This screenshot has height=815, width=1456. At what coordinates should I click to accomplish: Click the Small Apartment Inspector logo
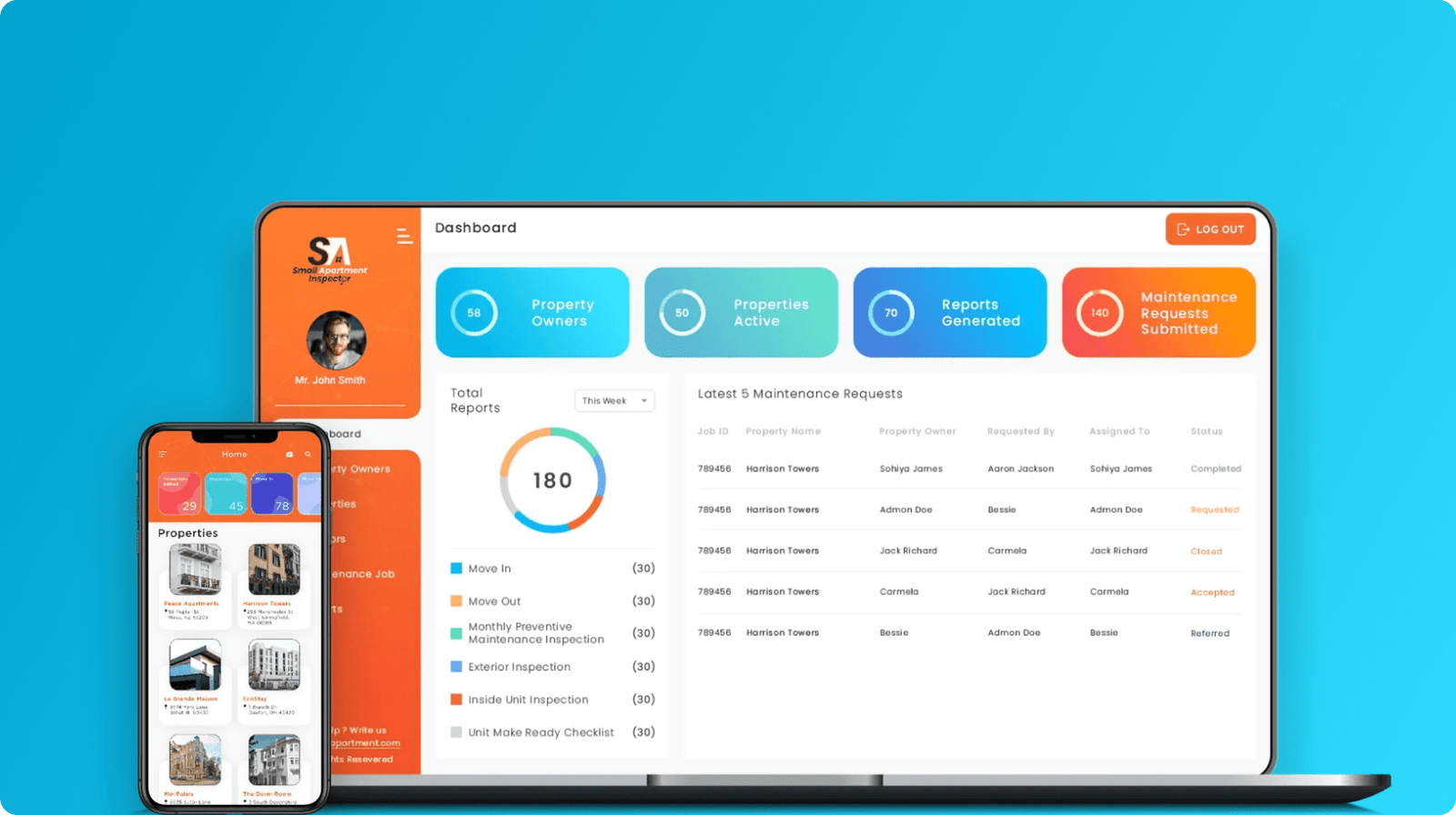pos(329,260)
